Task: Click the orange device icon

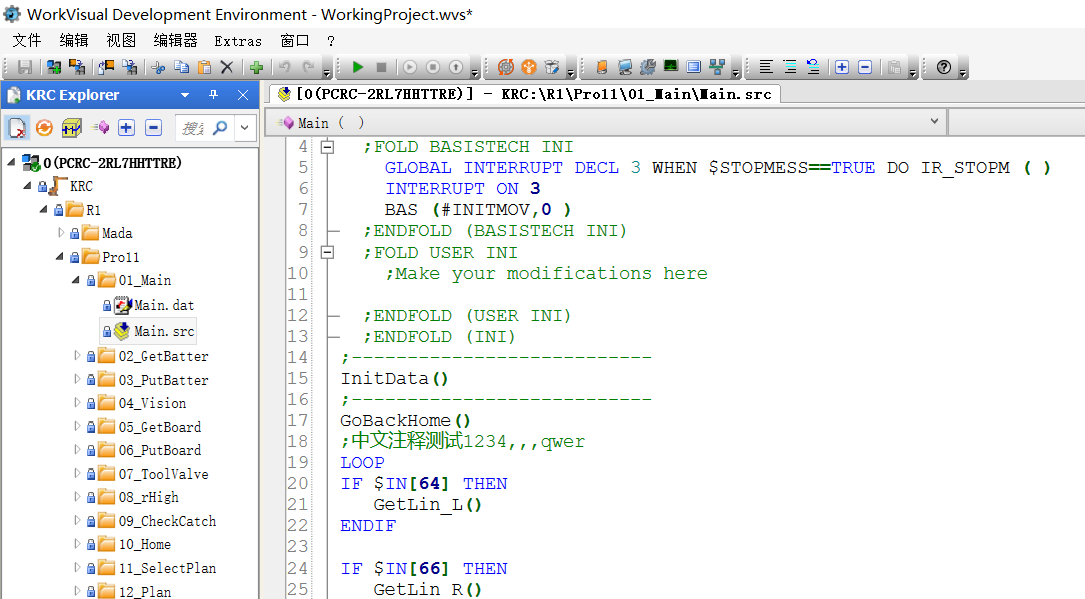Action: [x=602, y=67]
